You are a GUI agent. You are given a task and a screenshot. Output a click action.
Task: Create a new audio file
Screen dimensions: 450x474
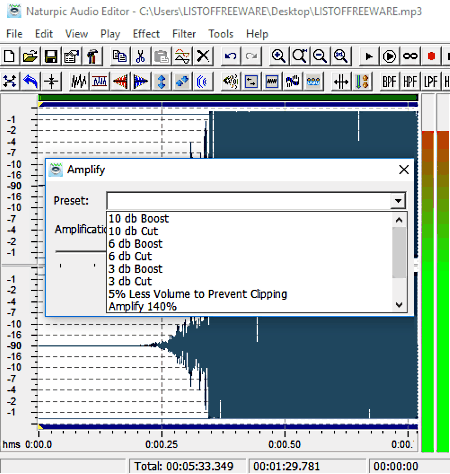pyautogui.click(x=10, y=56)
